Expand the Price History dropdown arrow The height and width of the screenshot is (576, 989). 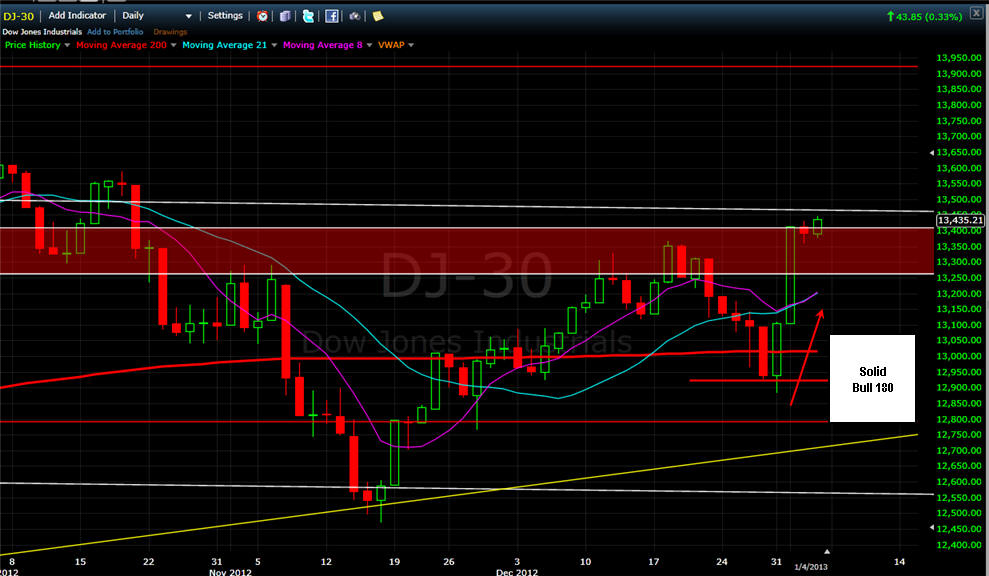(x=67, y=45)
